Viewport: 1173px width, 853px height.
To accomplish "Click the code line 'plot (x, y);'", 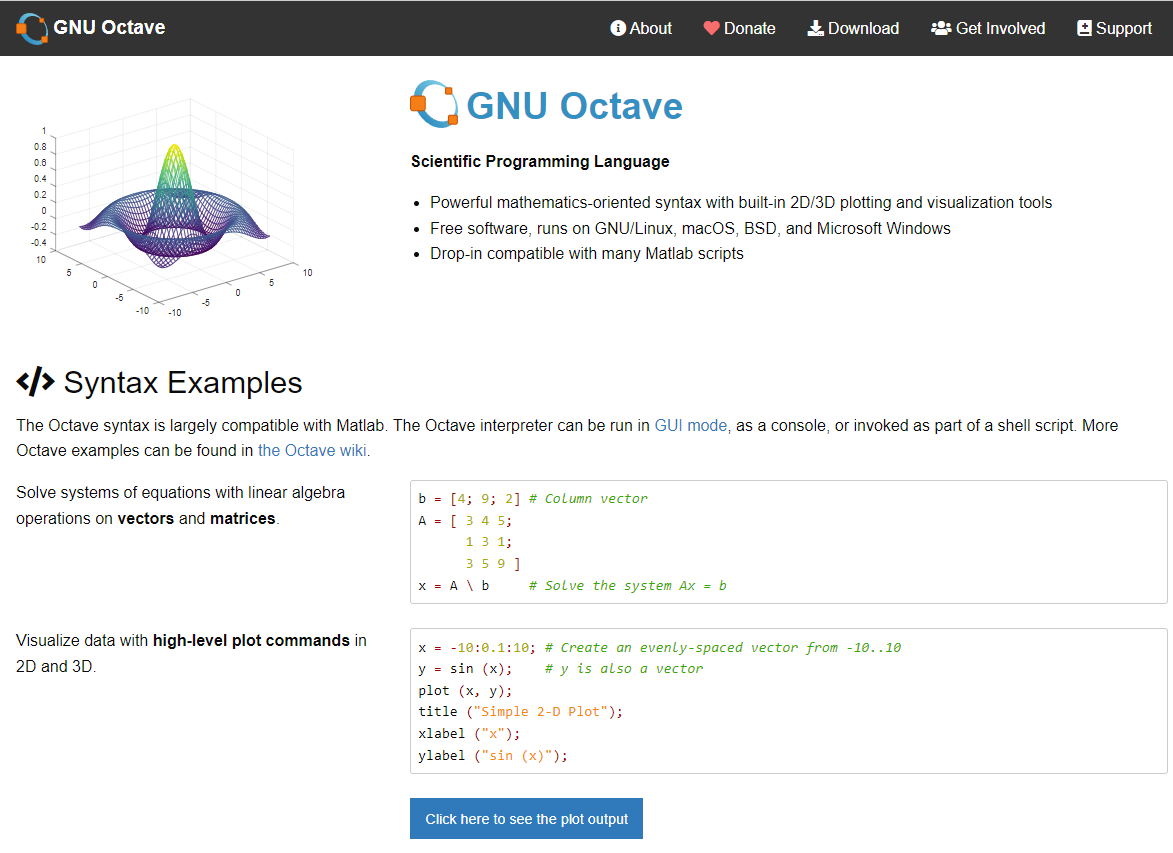I will click(x=465, y=691).
